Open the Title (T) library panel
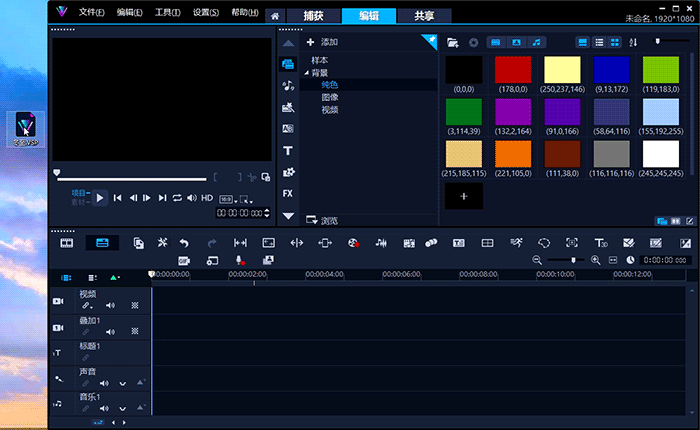This screenshot has height=430, width=700. pyautogui.click(x=288, y=151)
